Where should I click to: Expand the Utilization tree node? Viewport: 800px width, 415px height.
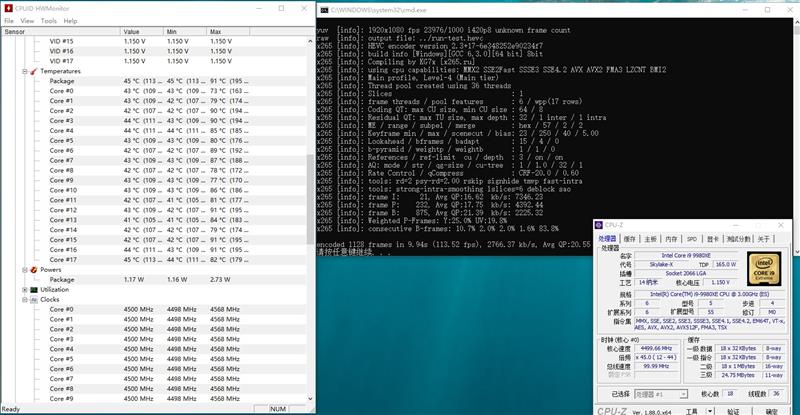pyautogui.click(x=24, y=289)
